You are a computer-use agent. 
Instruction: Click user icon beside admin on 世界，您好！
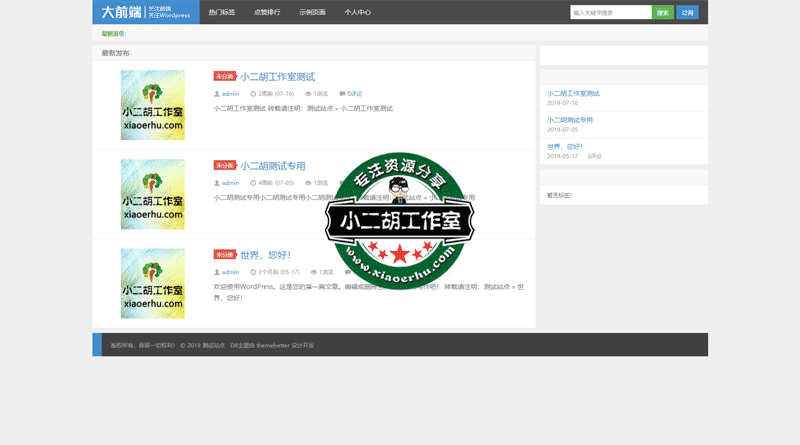217,272
